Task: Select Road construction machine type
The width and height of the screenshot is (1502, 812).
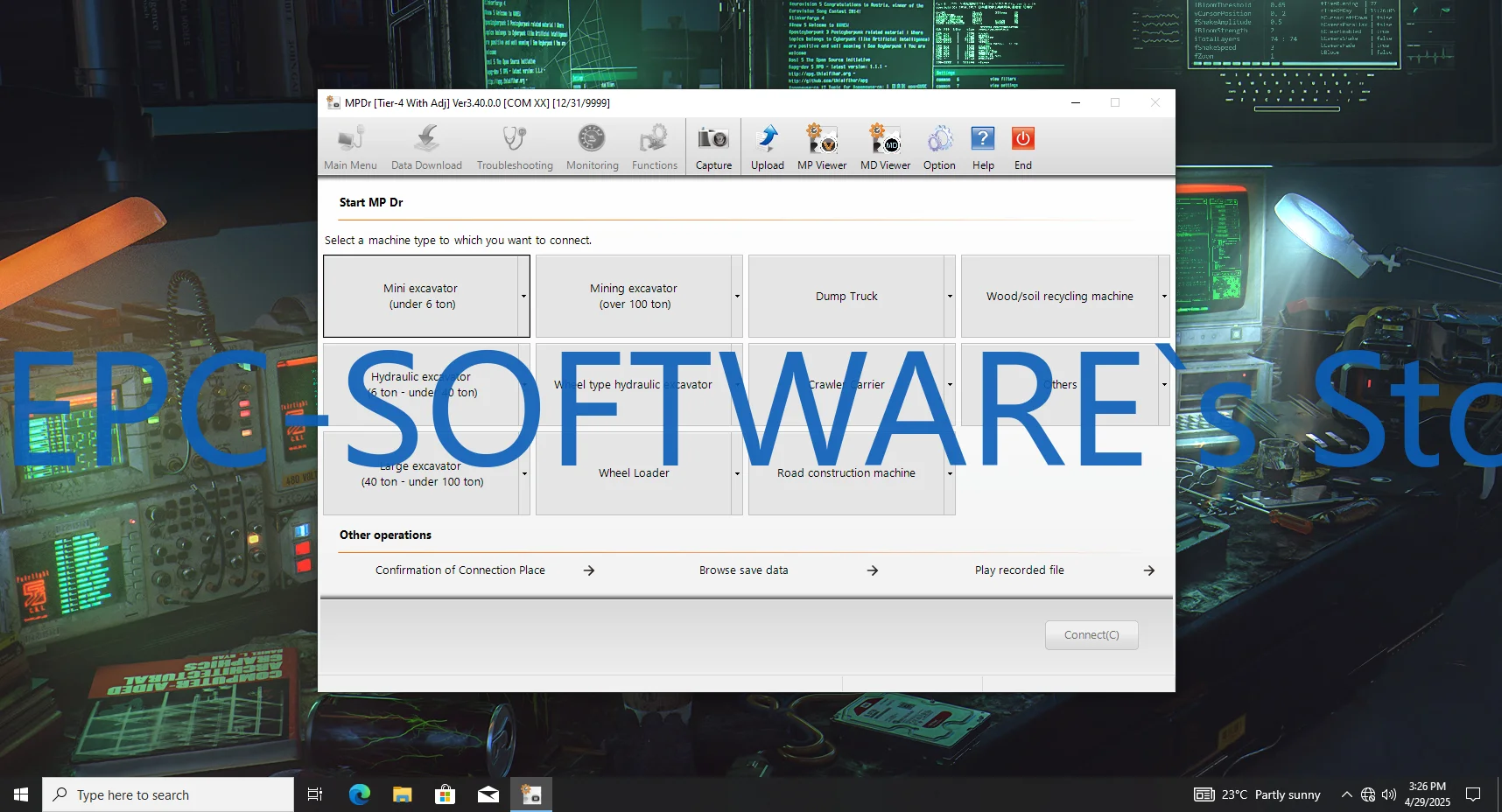Action: [846, 473]
